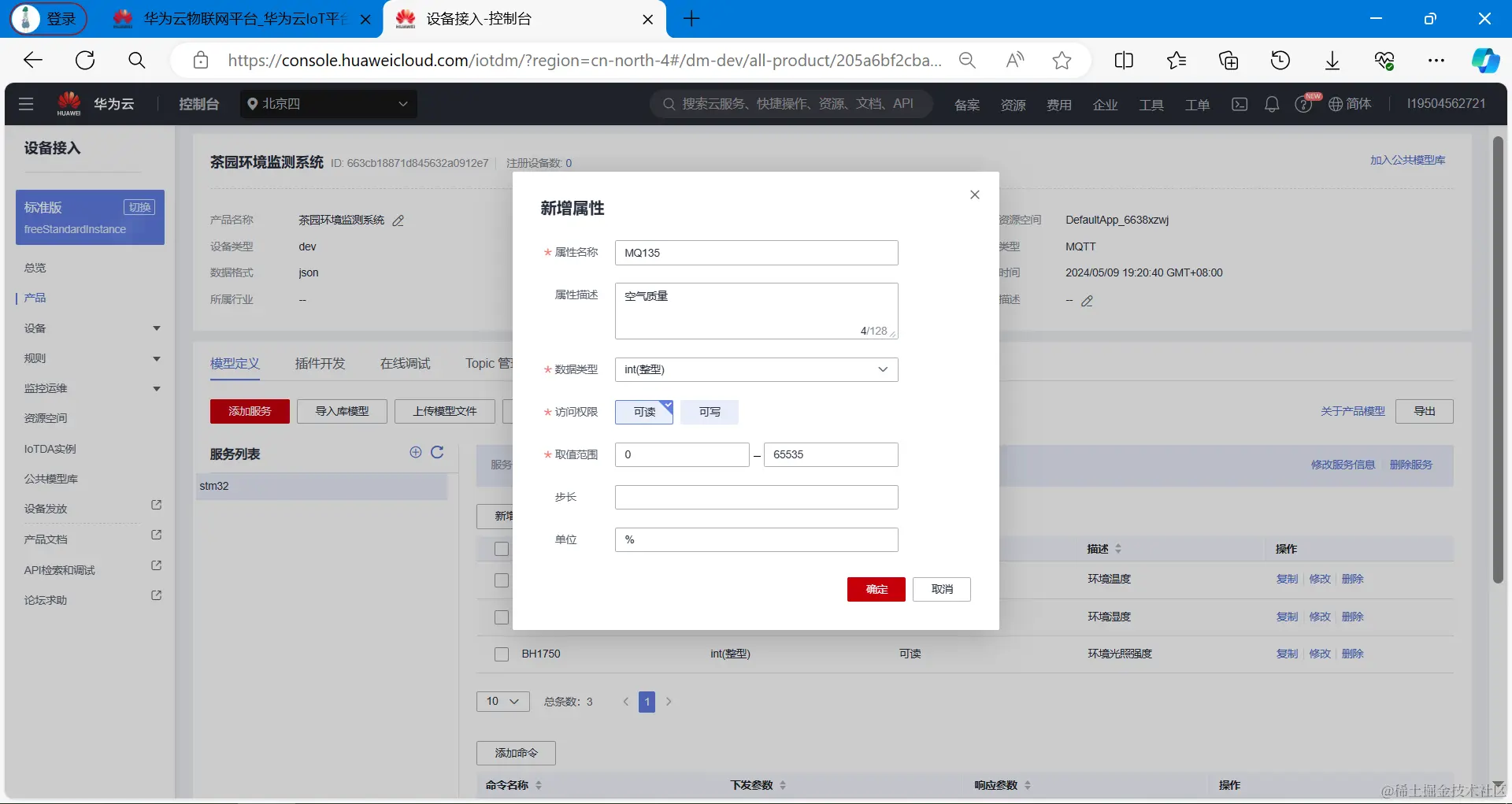Image resolution: width=1512 pixels, height=804 pixels.
Task: Open 关于产品模型 link
Action: (x=1353, y=411)
